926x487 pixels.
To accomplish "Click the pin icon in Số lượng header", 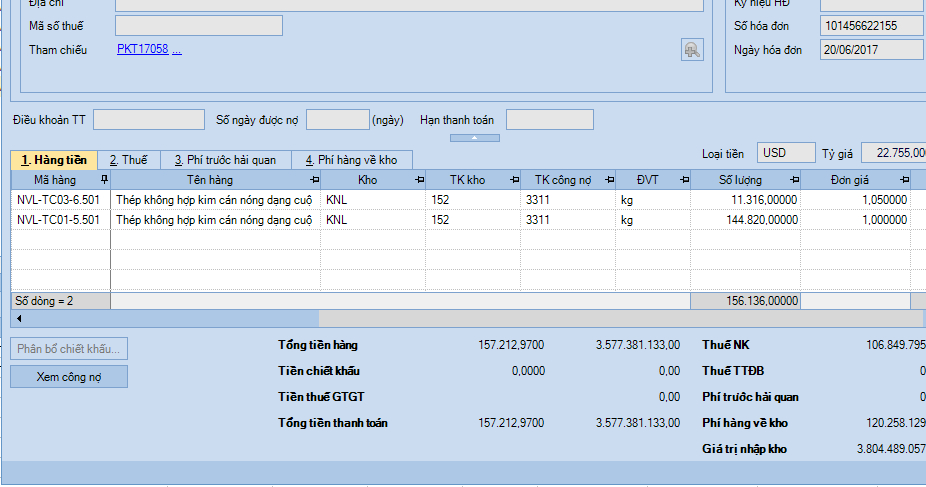I will point(794,180).
